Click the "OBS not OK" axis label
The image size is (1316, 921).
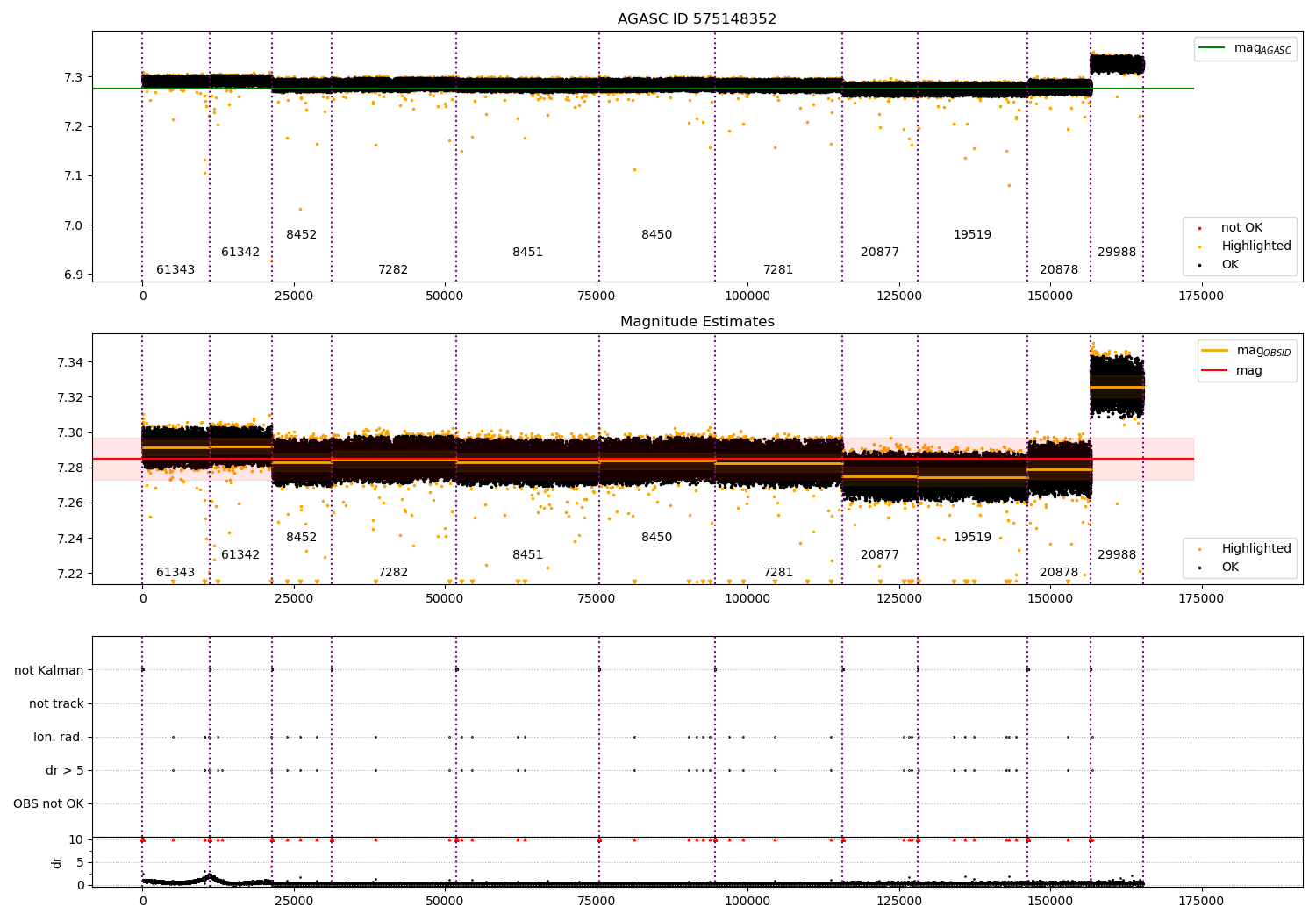click(48, 804)
